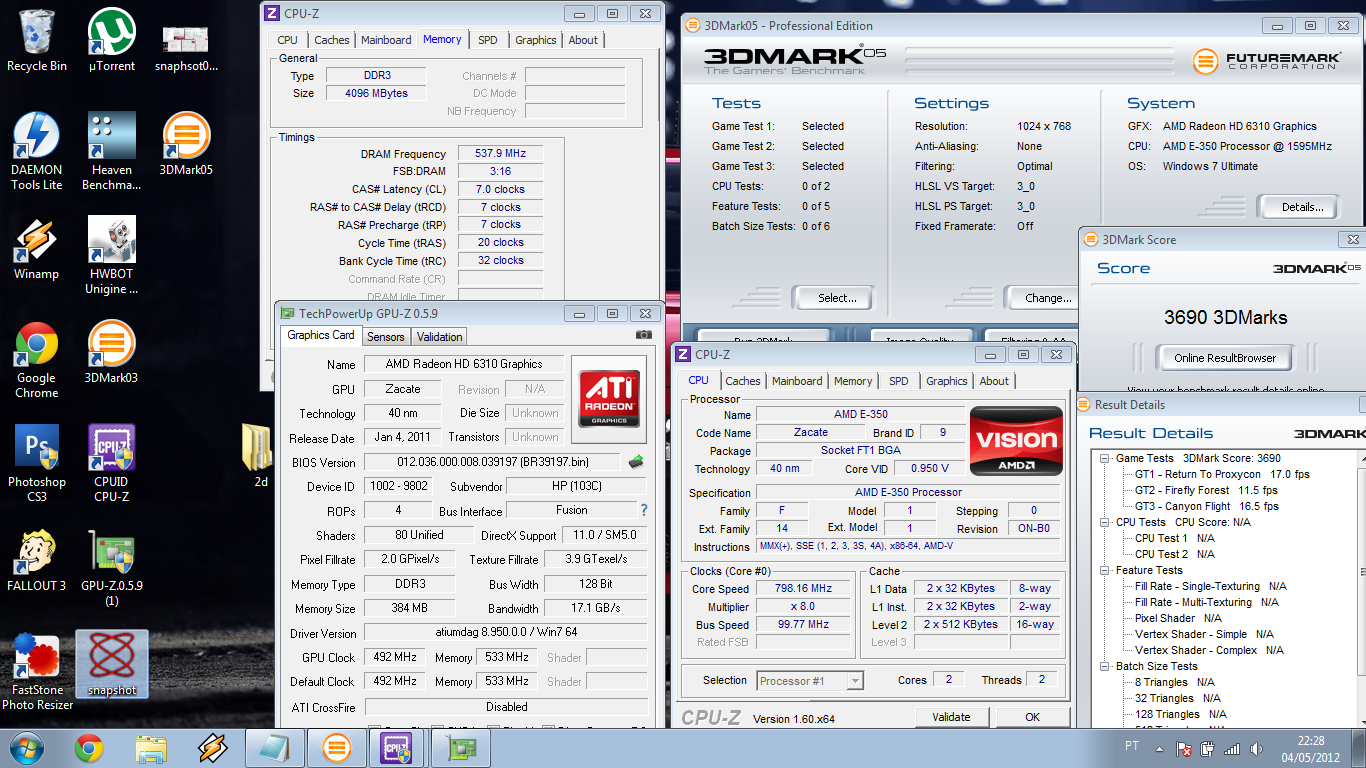Select GT2 - Firefly Forest row
Viewport: 1366px width, 768px height.
point(1206,490)
